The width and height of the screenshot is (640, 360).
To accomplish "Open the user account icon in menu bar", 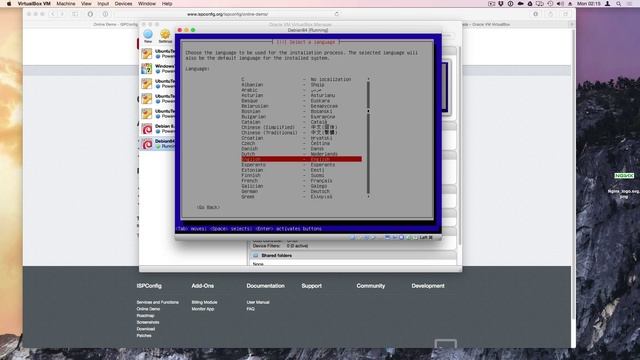I will 608,4.
